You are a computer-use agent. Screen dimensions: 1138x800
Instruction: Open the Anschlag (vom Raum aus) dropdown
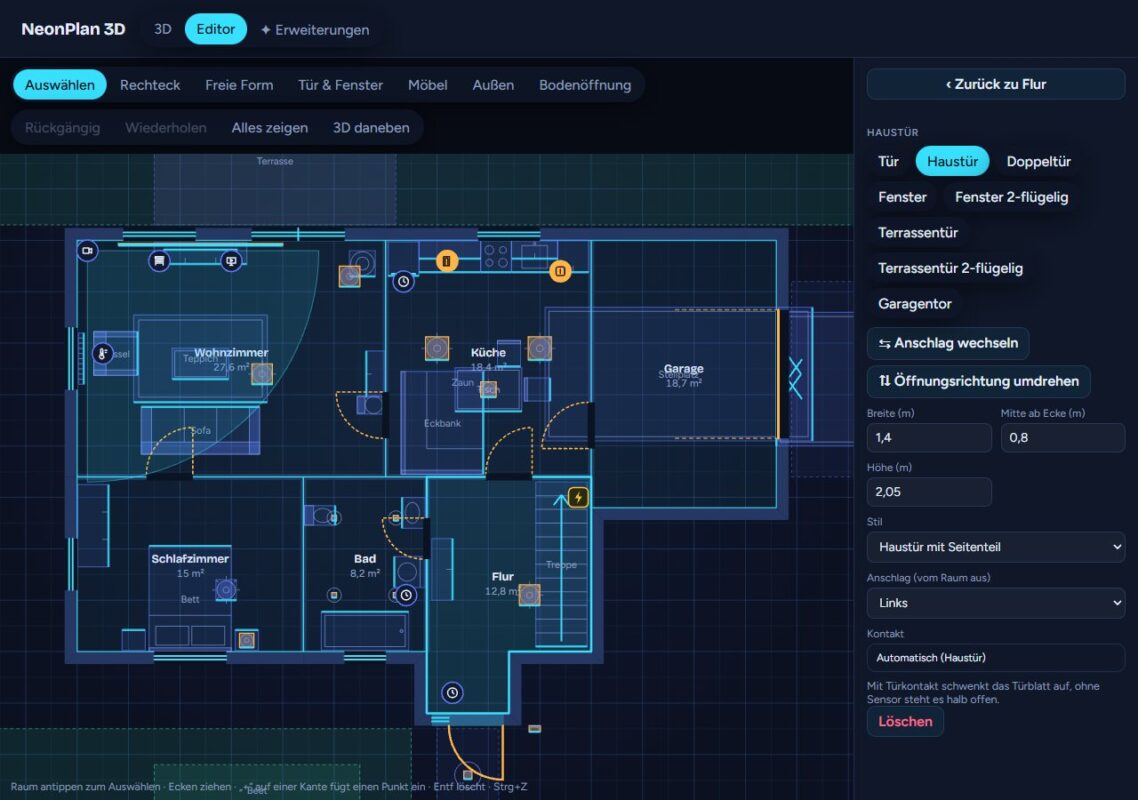(996, 603)
